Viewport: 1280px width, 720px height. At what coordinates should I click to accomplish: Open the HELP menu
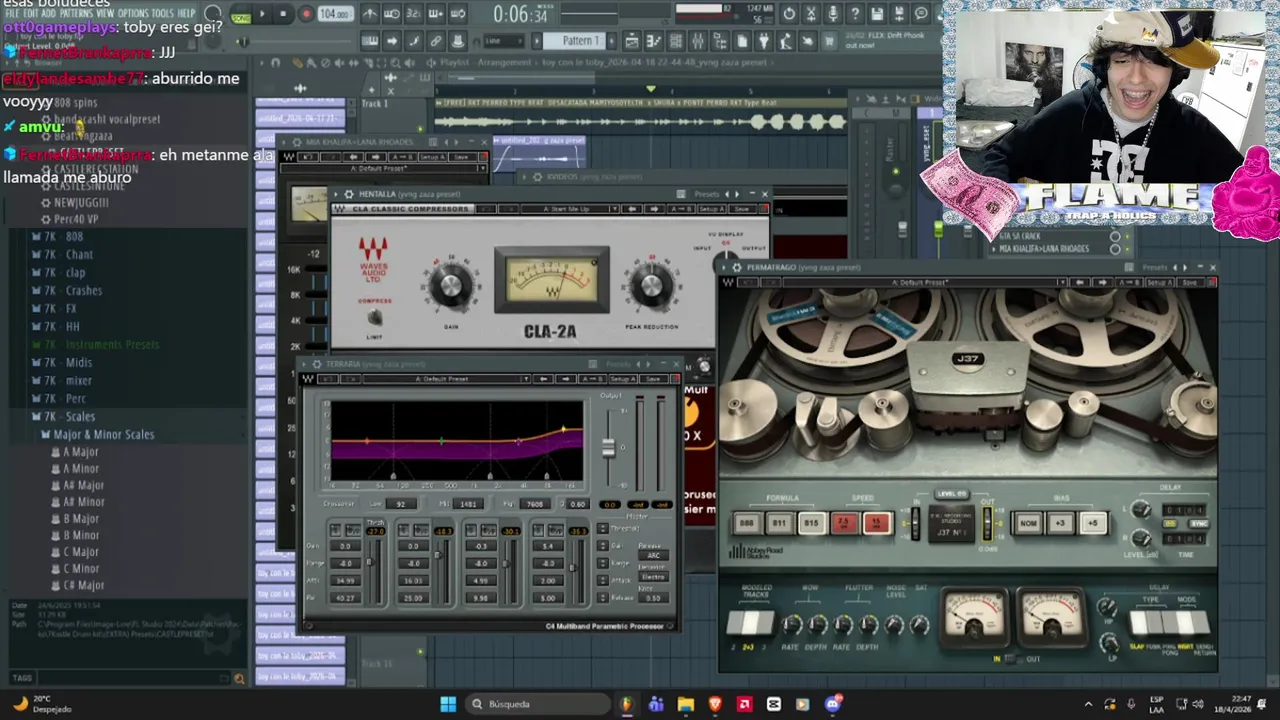click(x=186, y=13)
